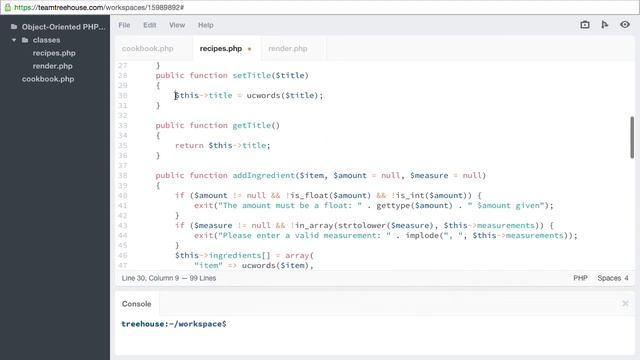Click unsaved dot on recipes.php tab

coord(249,49)
